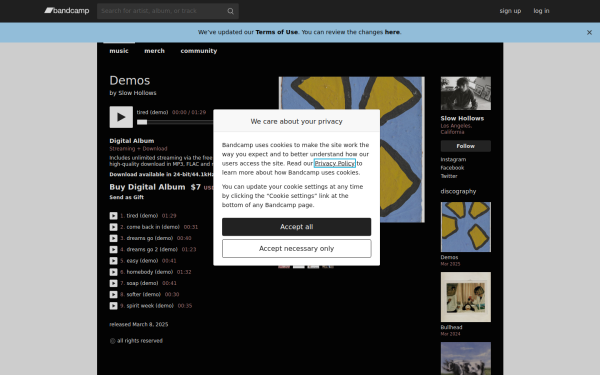Open the Twitter link
Viewport: 600px width, 375px height.
[x=449, y=176]
